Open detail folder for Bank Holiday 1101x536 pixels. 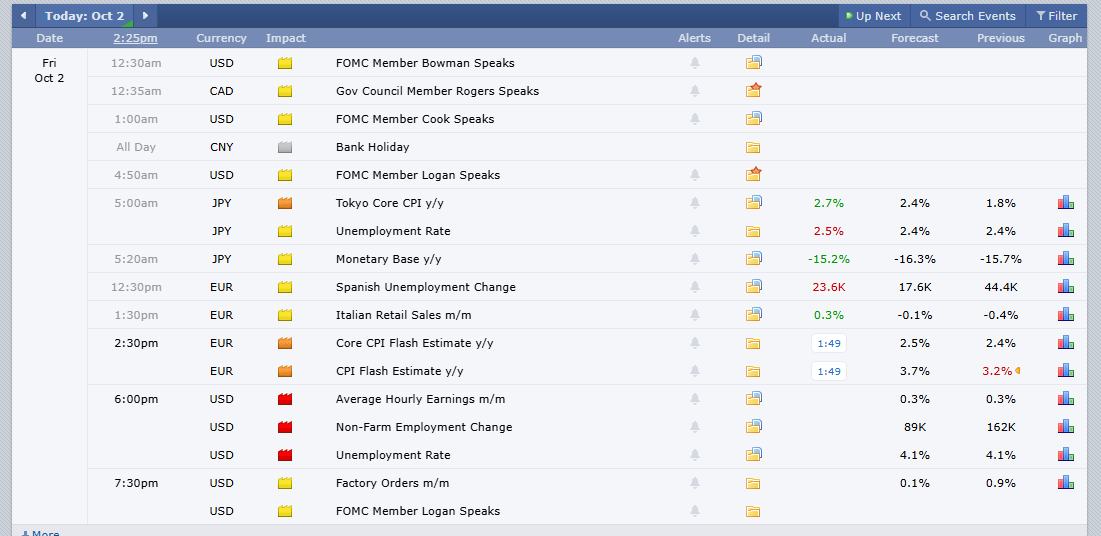pos(753,148)
